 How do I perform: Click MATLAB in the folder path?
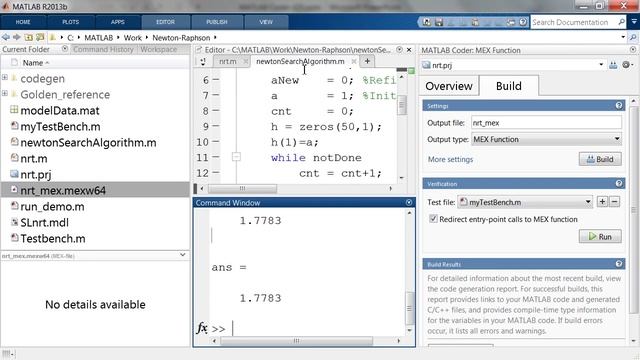coord(98,38)
